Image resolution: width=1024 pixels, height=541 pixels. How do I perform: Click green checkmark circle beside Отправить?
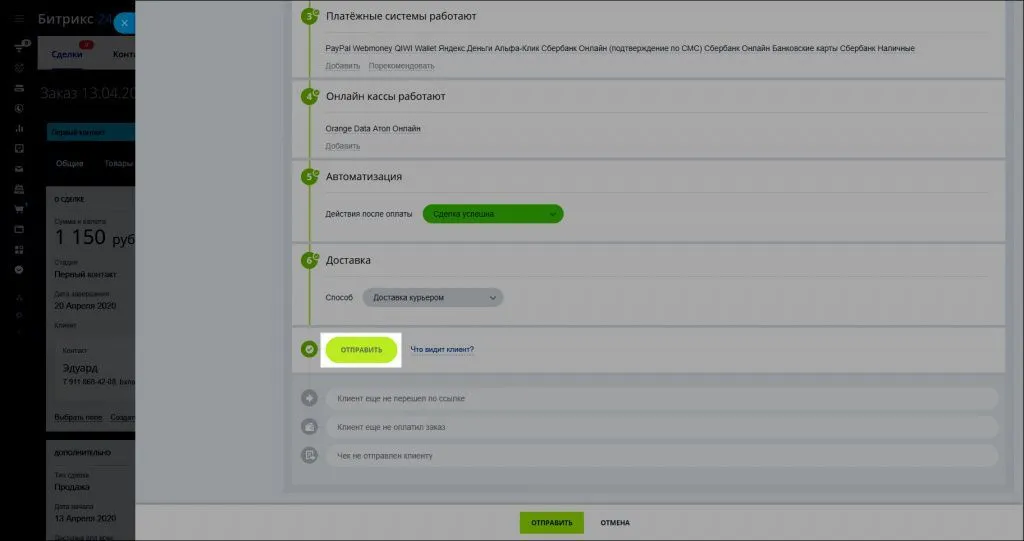point(310,349)
